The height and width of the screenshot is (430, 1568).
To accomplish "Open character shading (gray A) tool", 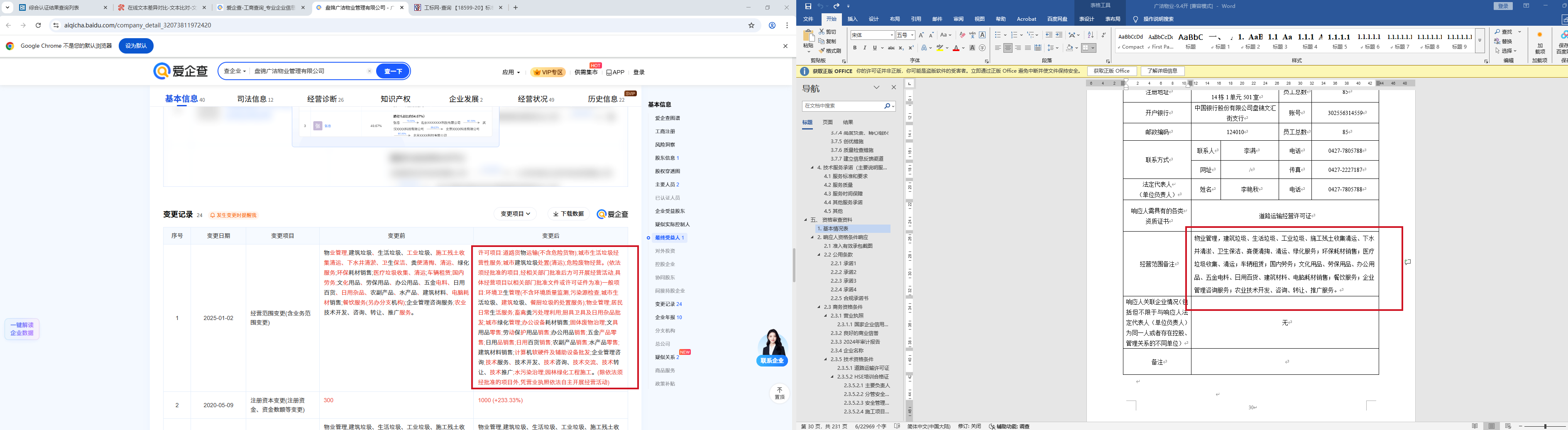I will pos(972,48).
